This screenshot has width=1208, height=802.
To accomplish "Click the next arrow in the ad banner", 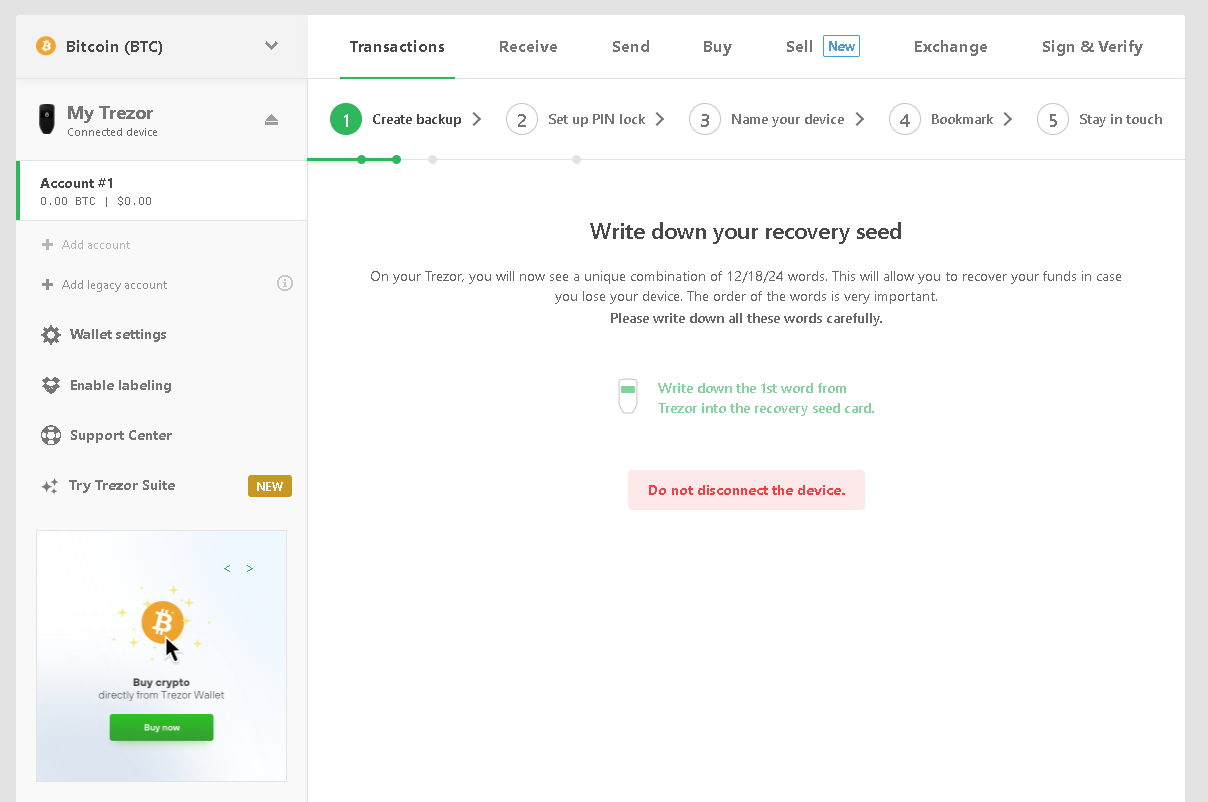I will tap(250, 569).
